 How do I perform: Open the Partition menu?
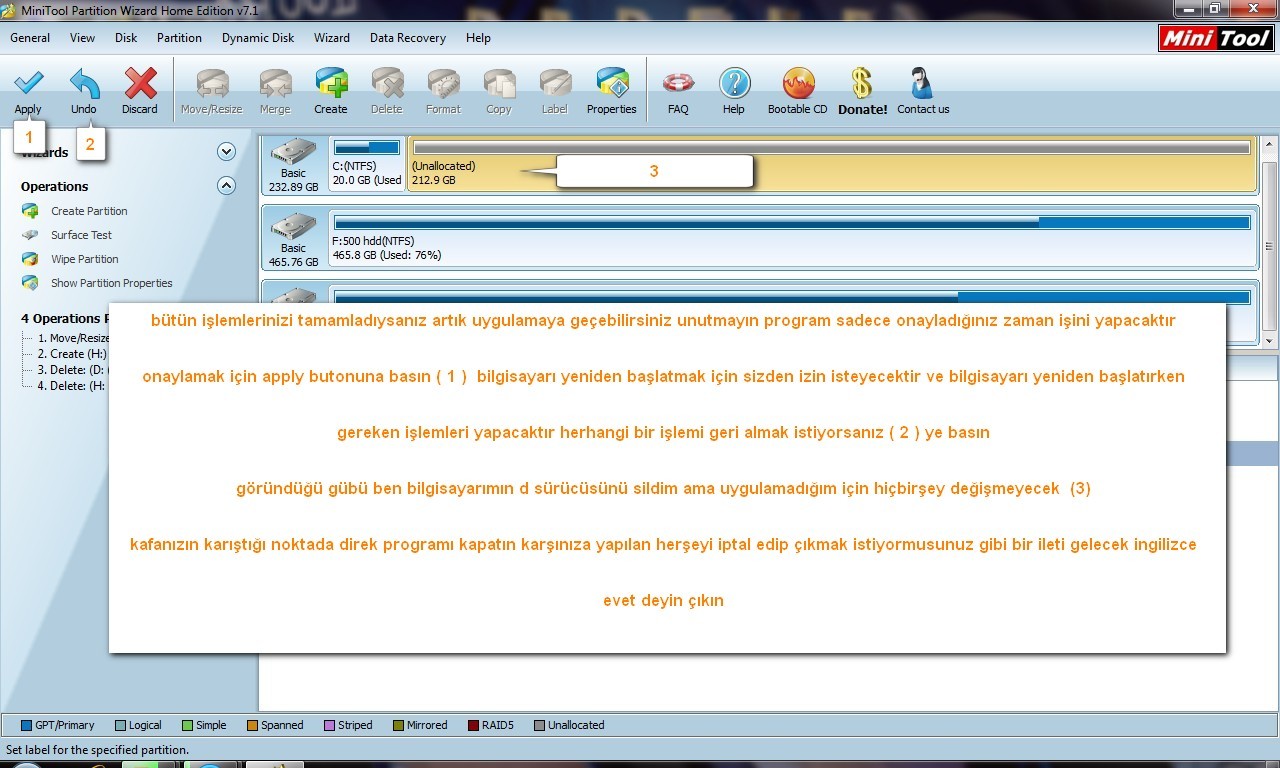pos(179,38)
